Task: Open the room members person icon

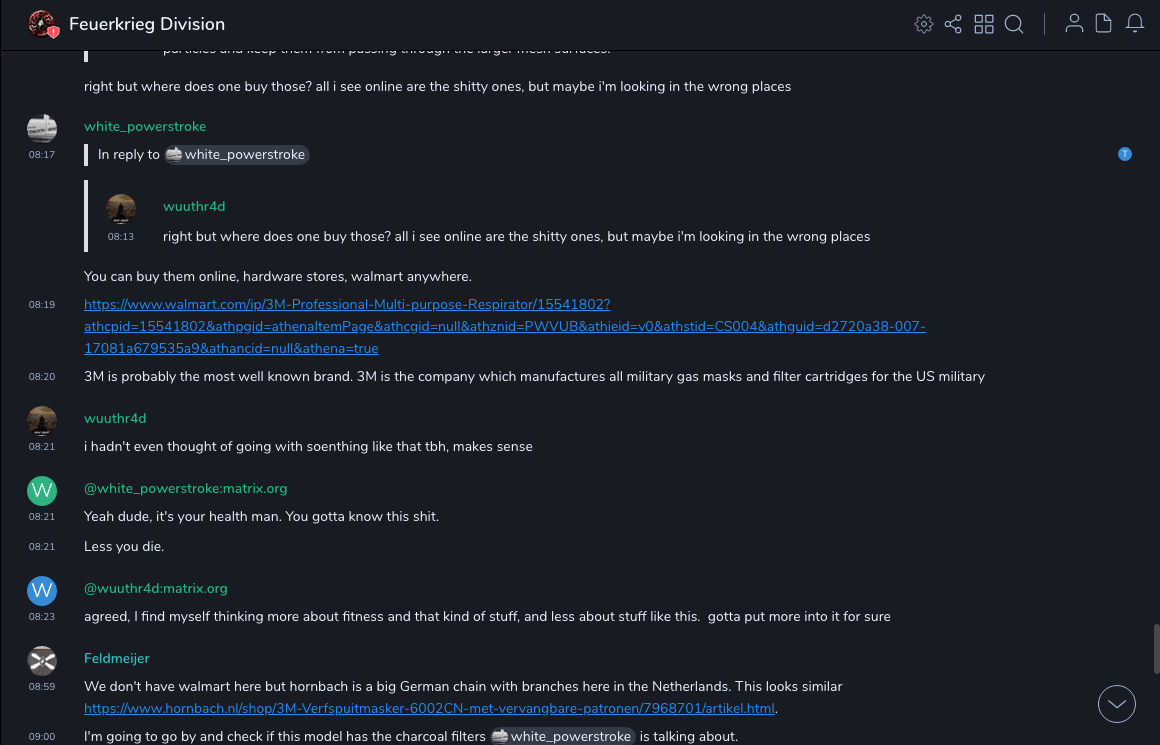Action: pos(1074,24)
